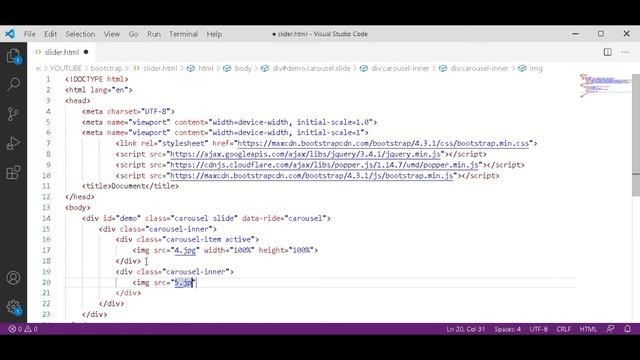Change indentation via Spaces: 4
Viewport: 640px width, 360px height.
pos(507,329)
